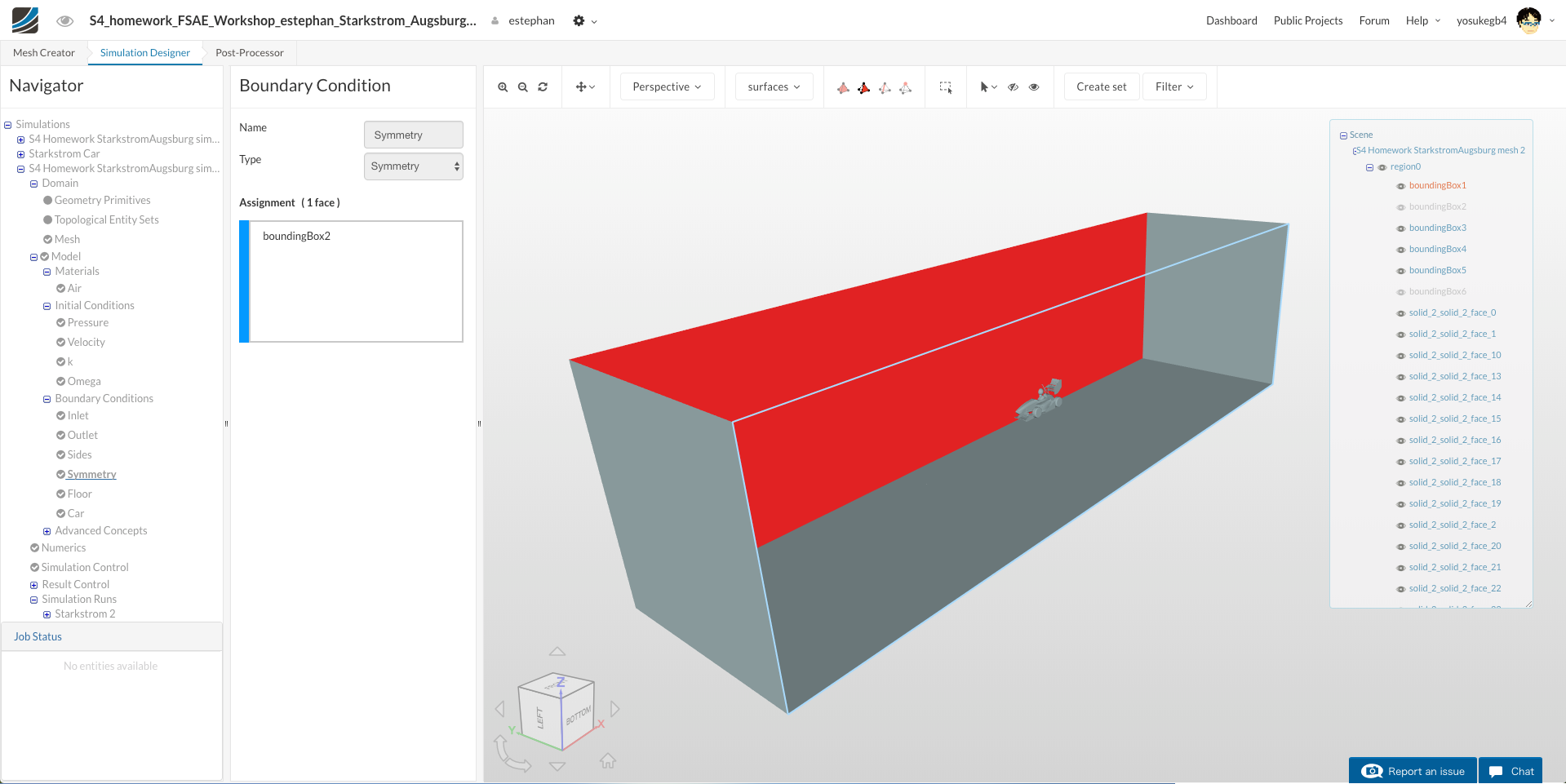Image resolution: width=1566 pixels, height=784 pixels.
Task: Click the LEFT face of the orientation cube
Action: pos(539,718)
